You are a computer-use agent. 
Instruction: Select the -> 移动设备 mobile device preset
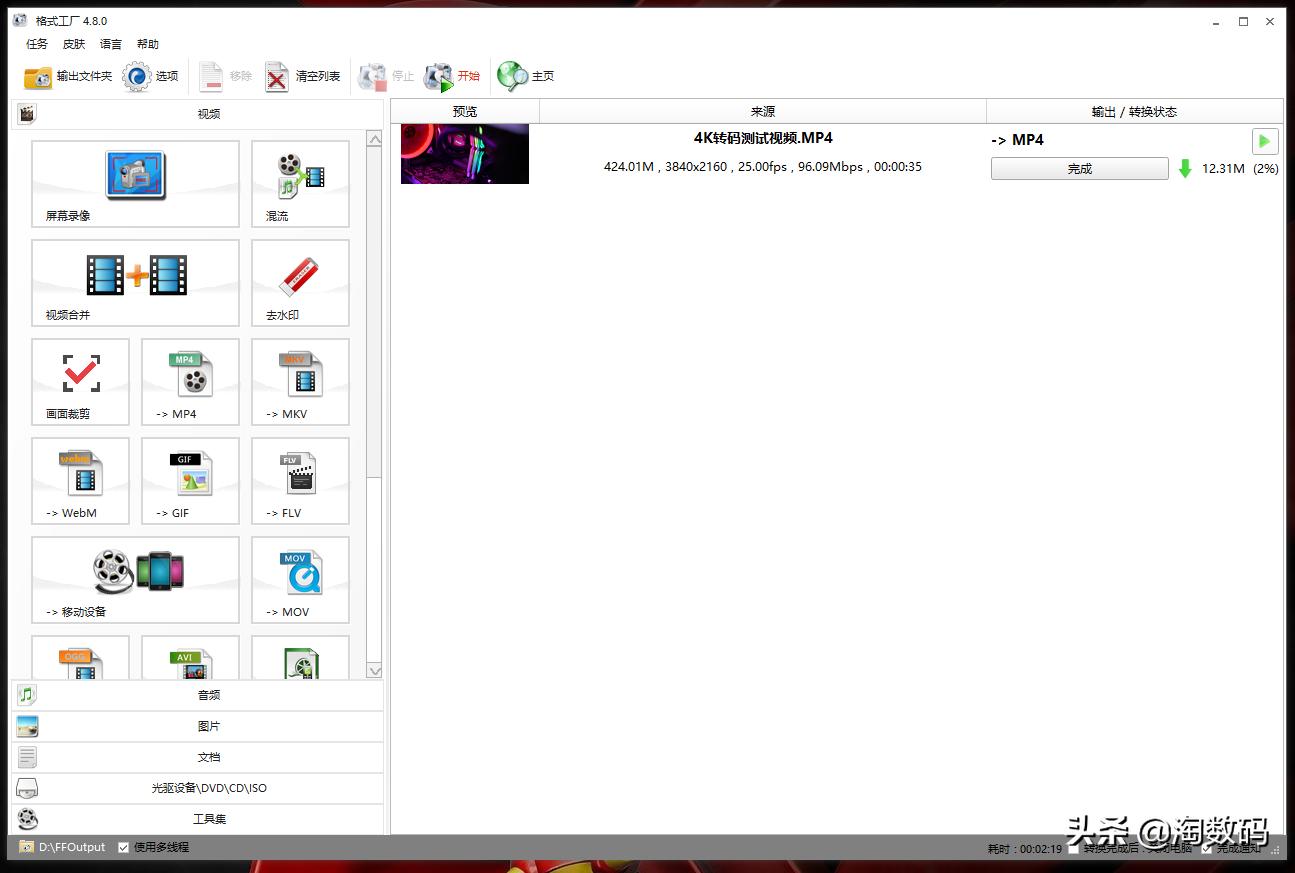pos(135,580)
